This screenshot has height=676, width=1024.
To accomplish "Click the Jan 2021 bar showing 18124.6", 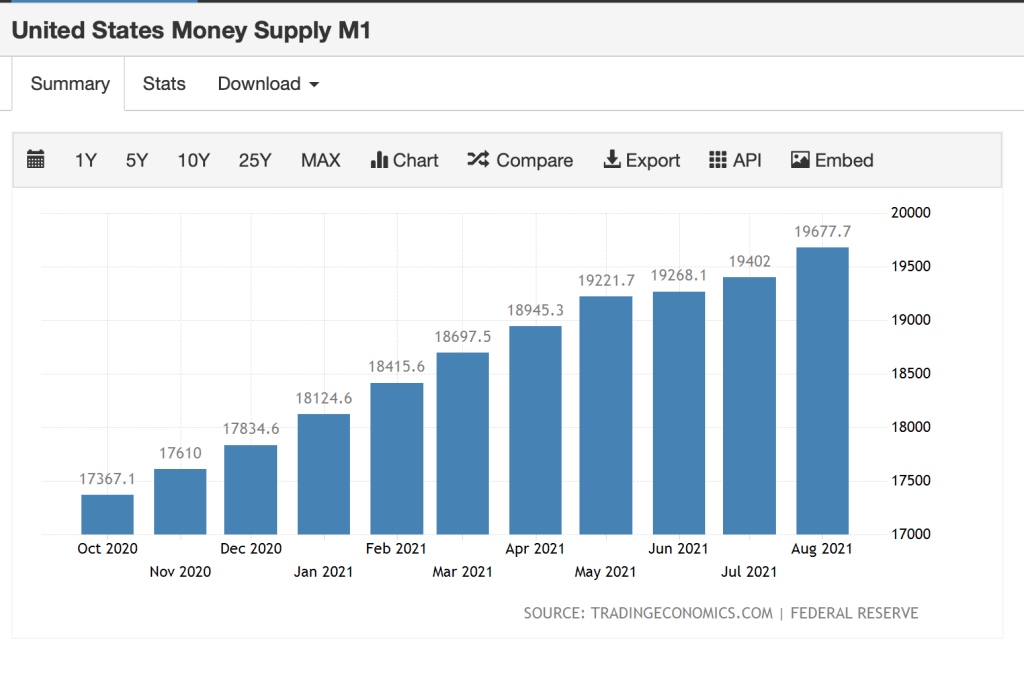I will [x=324, y=473].
